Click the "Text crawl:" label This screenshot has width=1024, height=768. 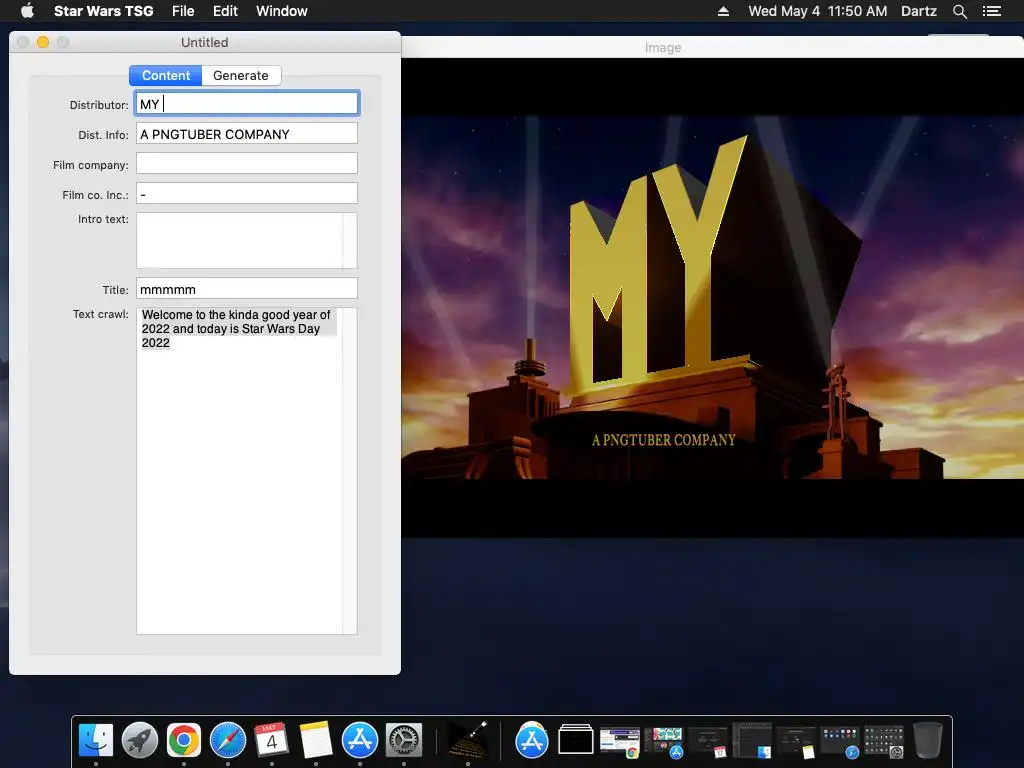point(101,314)
